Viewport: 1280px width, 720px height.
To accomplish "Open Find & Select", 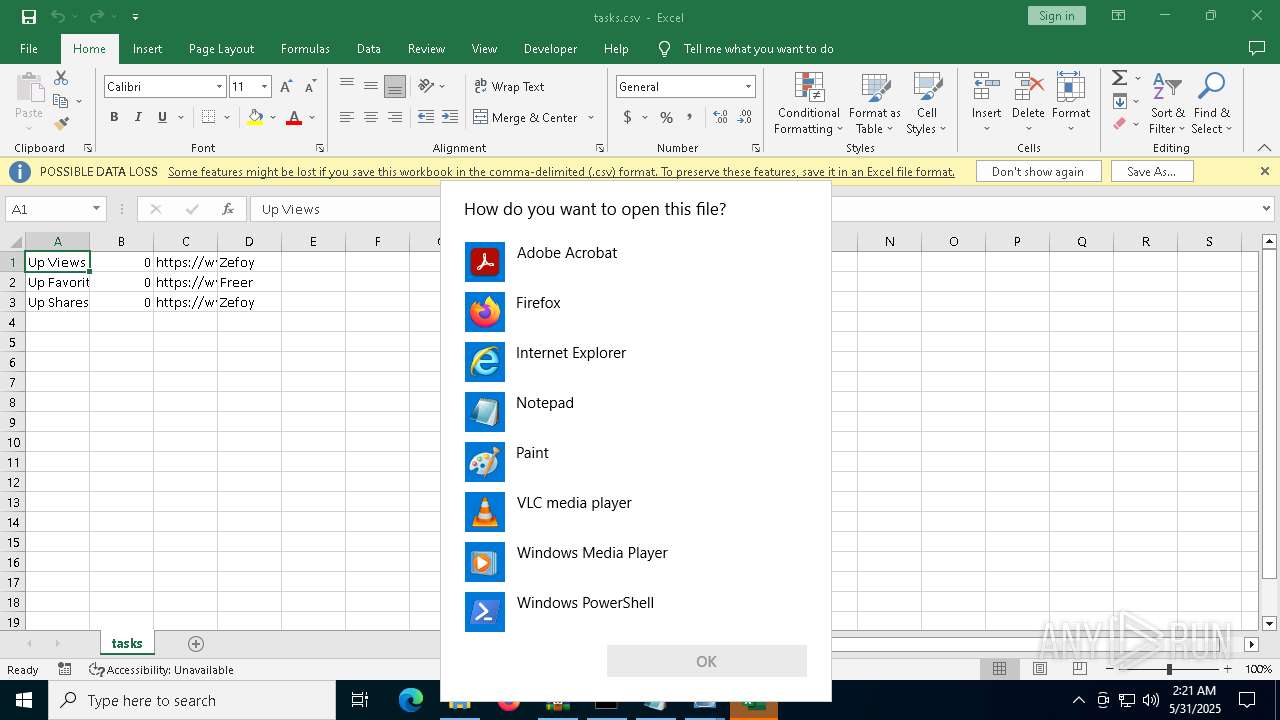I will 1212,104.
